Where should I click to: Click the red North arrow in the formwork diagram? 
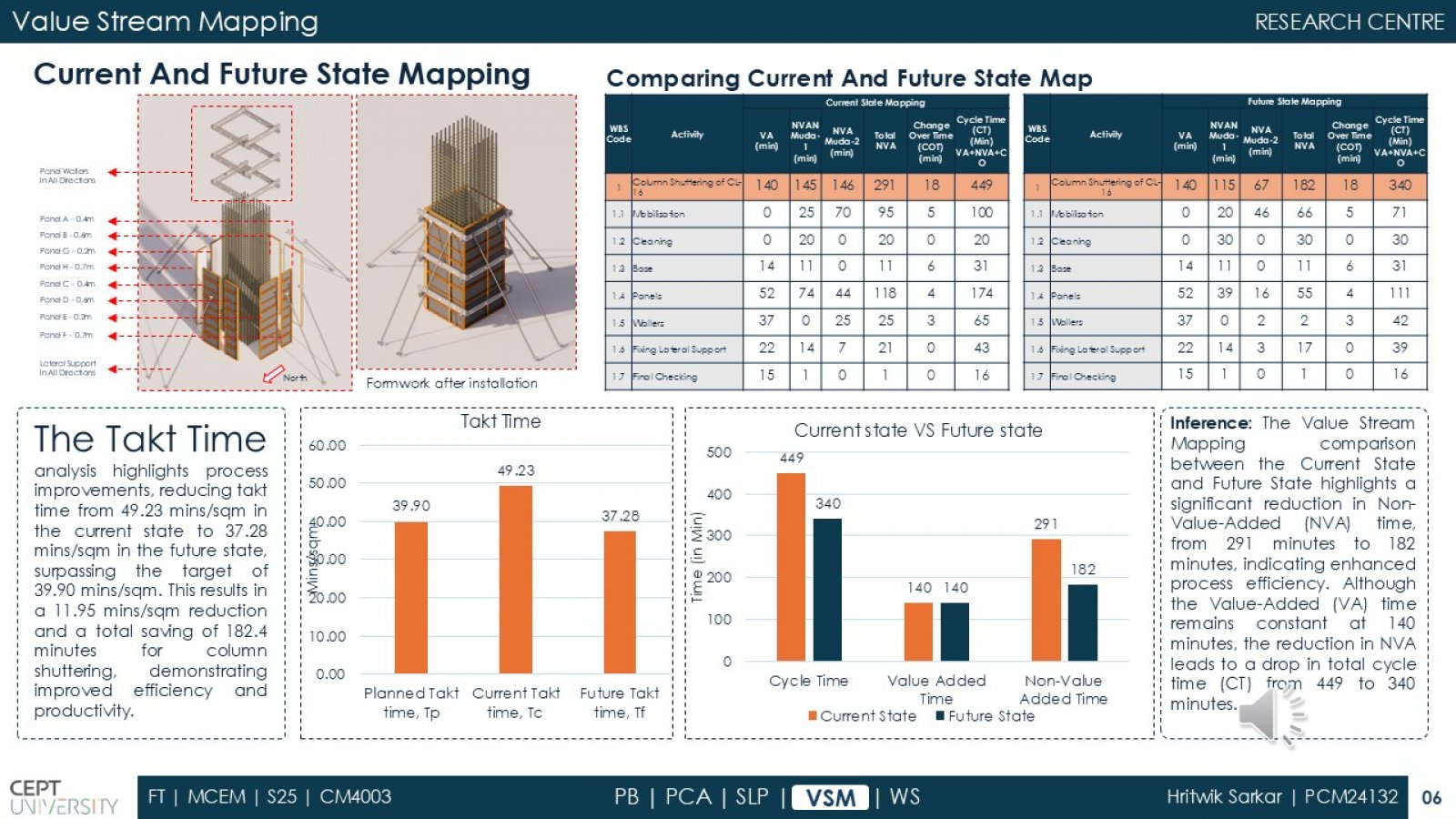point(273,374)
